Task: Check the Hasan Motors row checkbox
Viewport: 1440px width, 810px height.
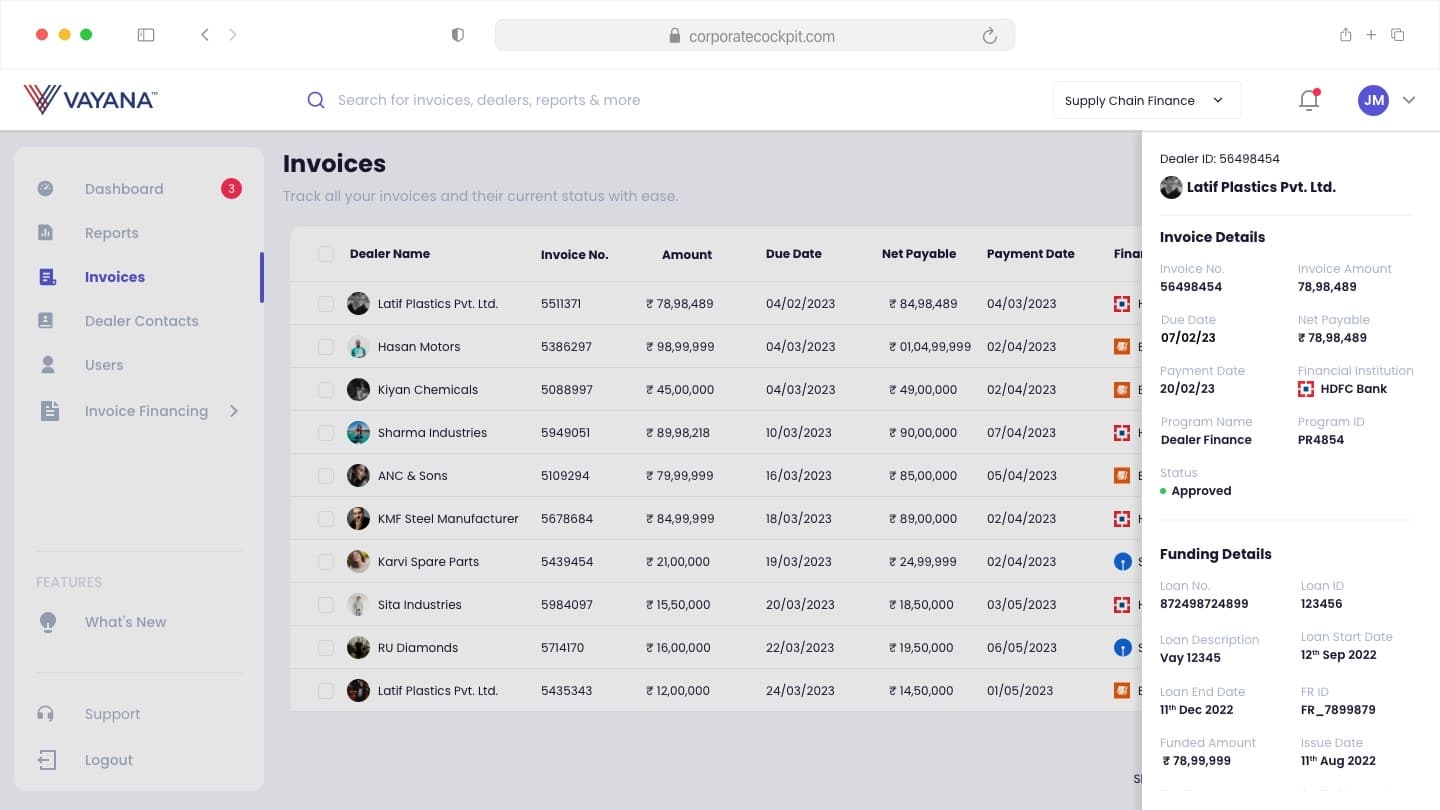Action: [x=326, y=347]
